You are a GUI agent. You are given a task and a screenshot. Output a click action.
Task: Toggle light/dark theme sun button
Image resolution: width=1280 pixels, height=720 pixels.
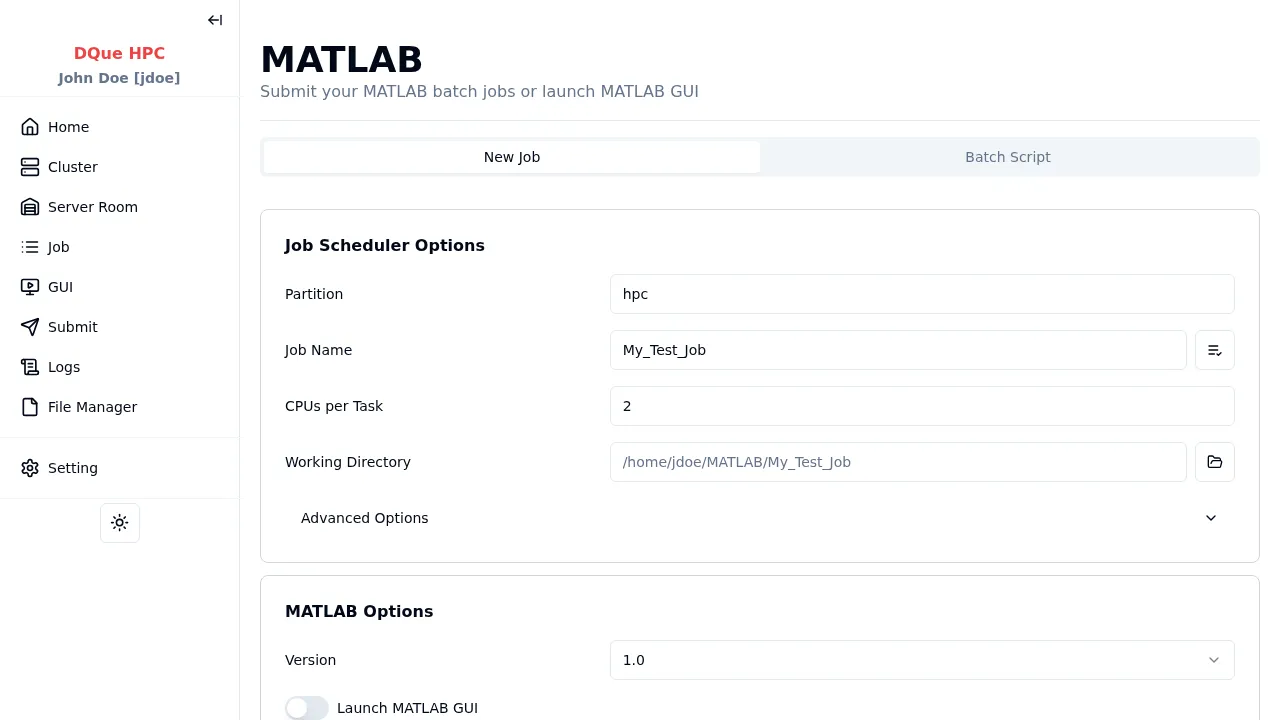(120, 523)
